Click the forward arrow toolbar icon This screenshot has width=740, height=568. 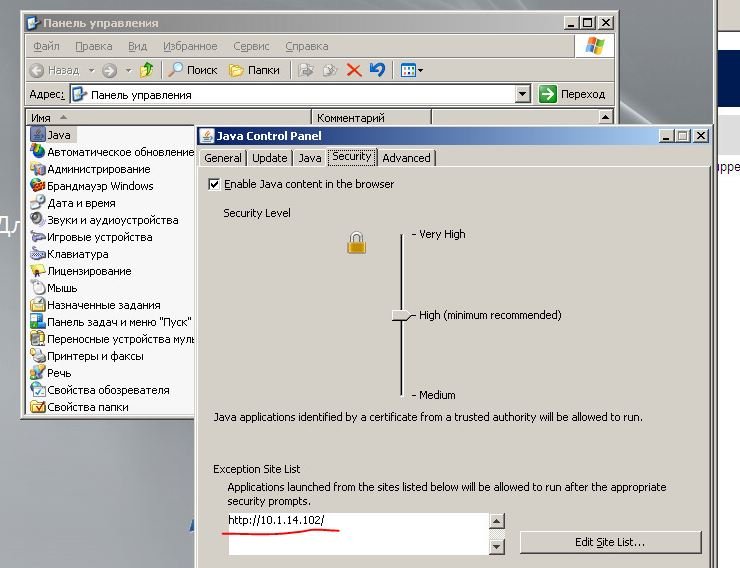tap(109, 71)
